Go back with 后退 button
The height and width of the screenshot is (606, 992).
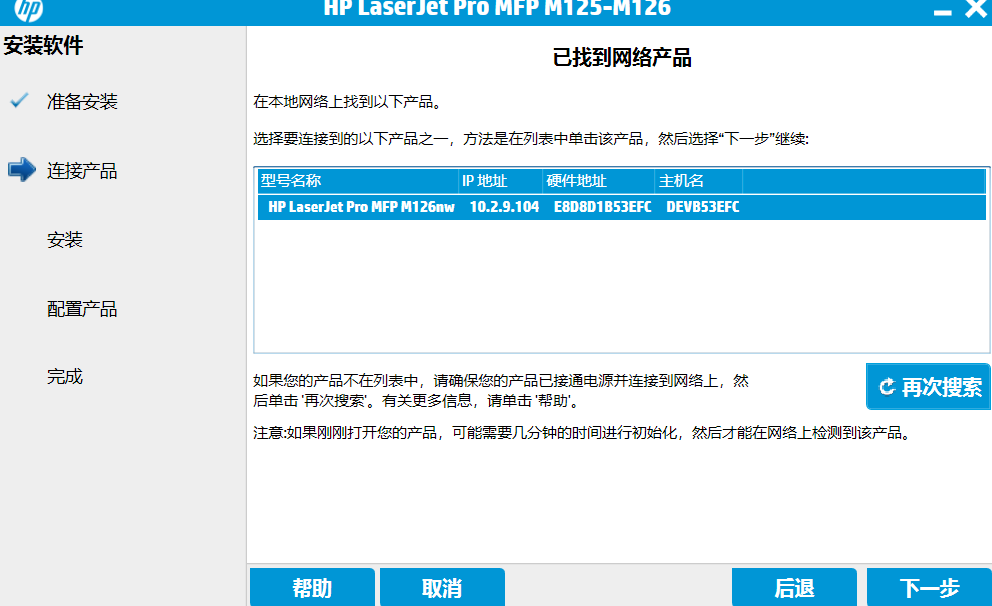794,587
